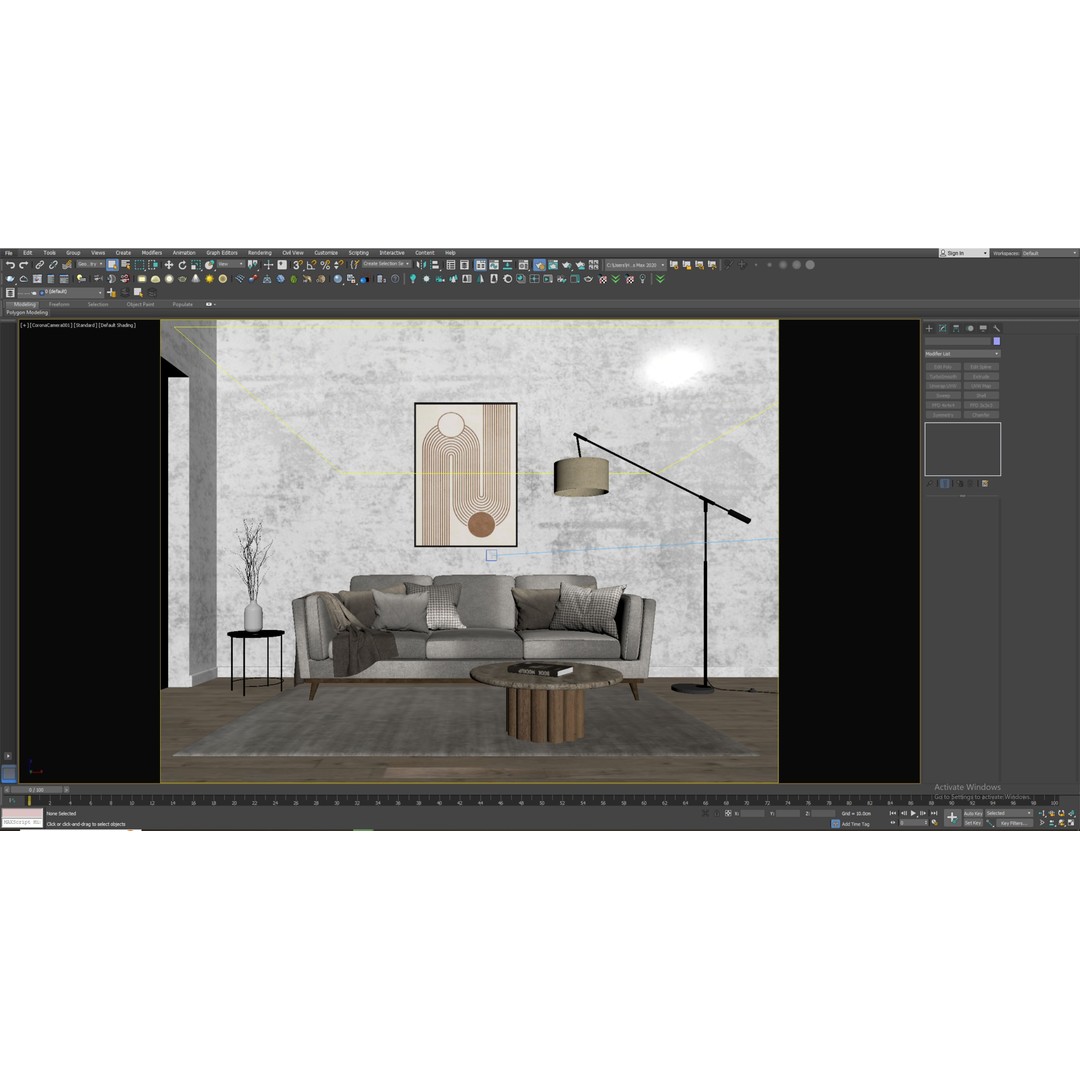Open the Graph Editors menu
The image size is (1080, 1080).
pyautogui.click(x=222, y=253)
